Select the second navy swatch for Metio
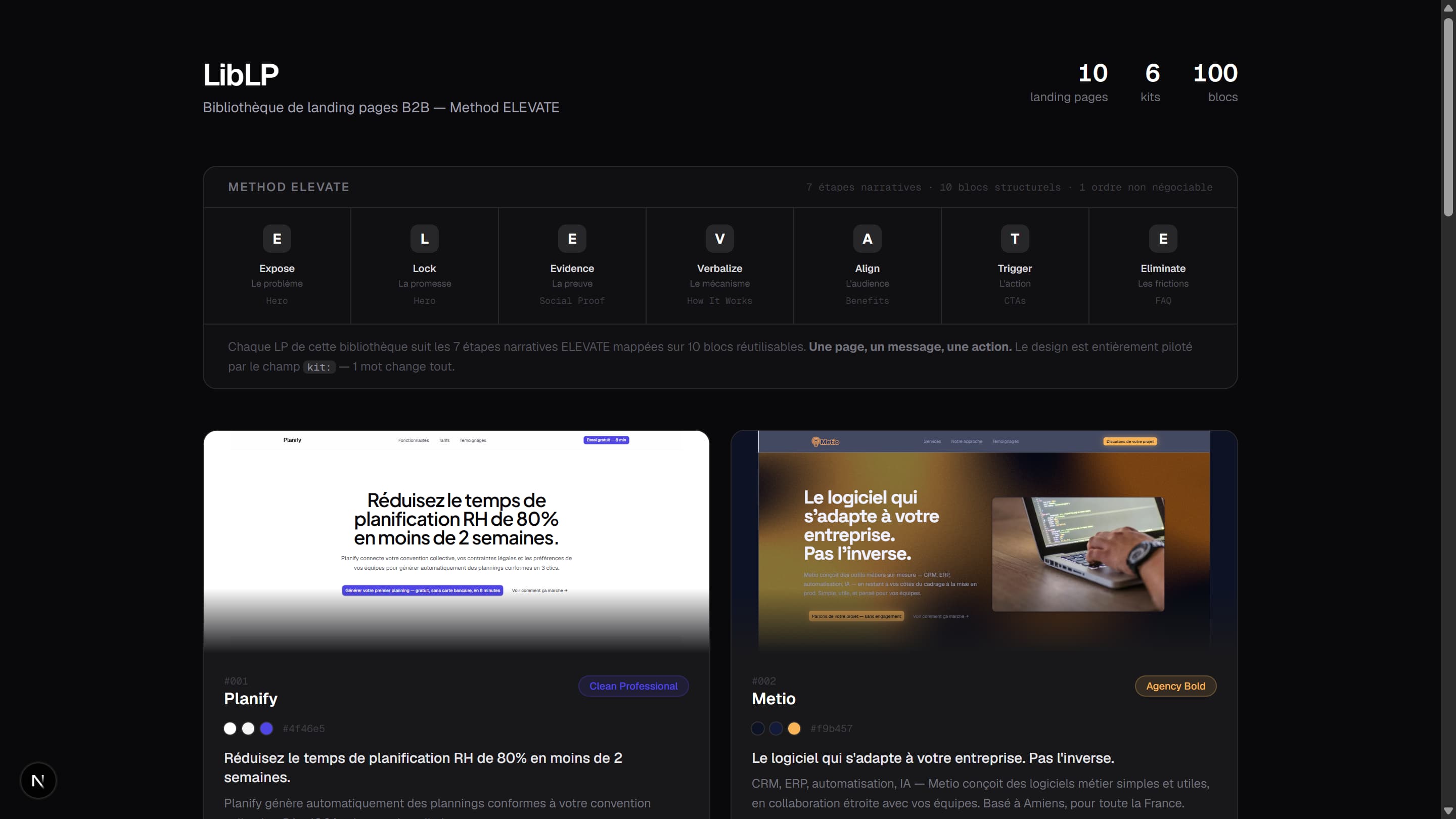The height and width of the screenshot is (819, 1456). [776, 729]
